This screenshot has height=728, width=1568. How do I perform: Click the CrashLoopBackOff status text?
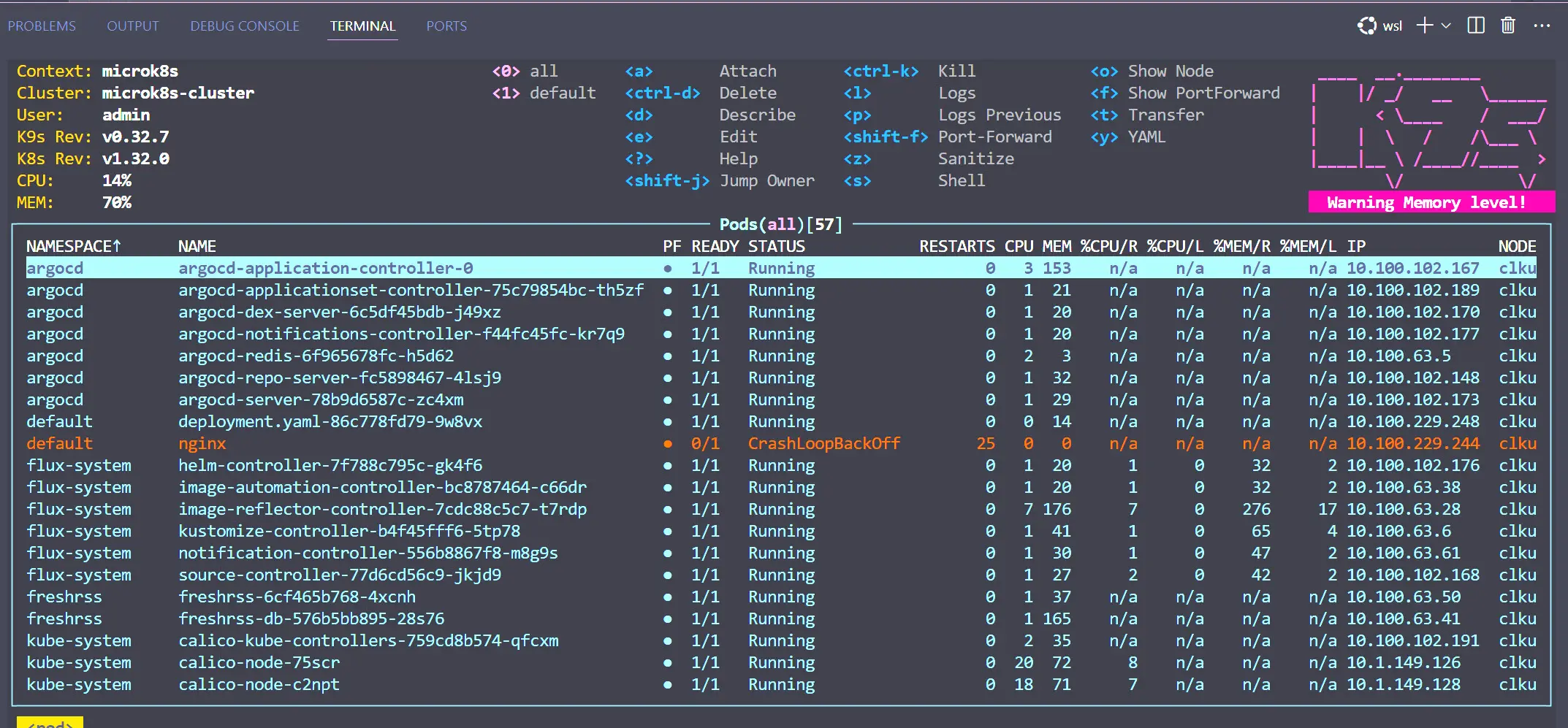click(823, 443)
